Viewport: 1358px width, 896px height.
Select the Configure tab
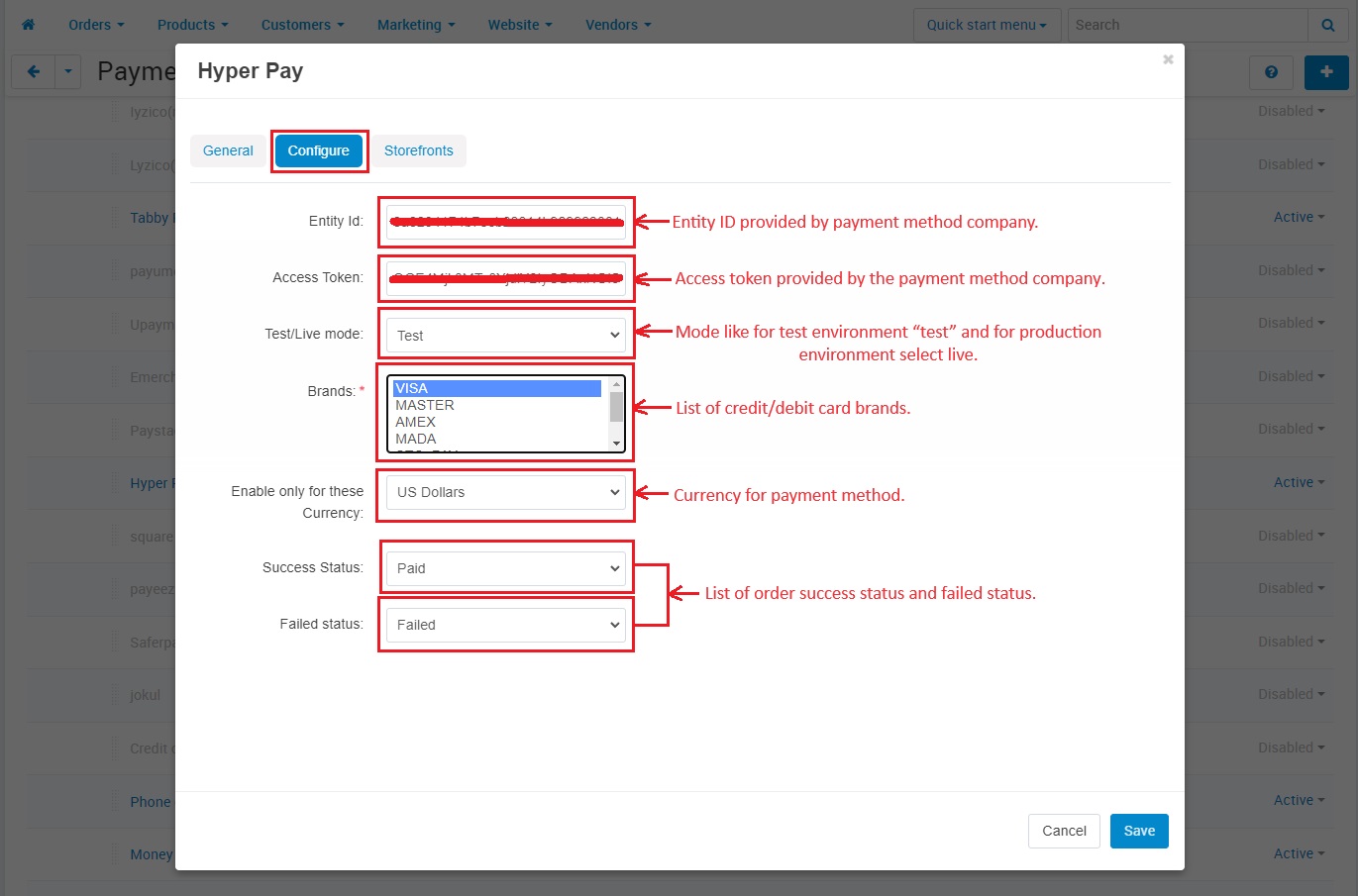click(319, 150)
